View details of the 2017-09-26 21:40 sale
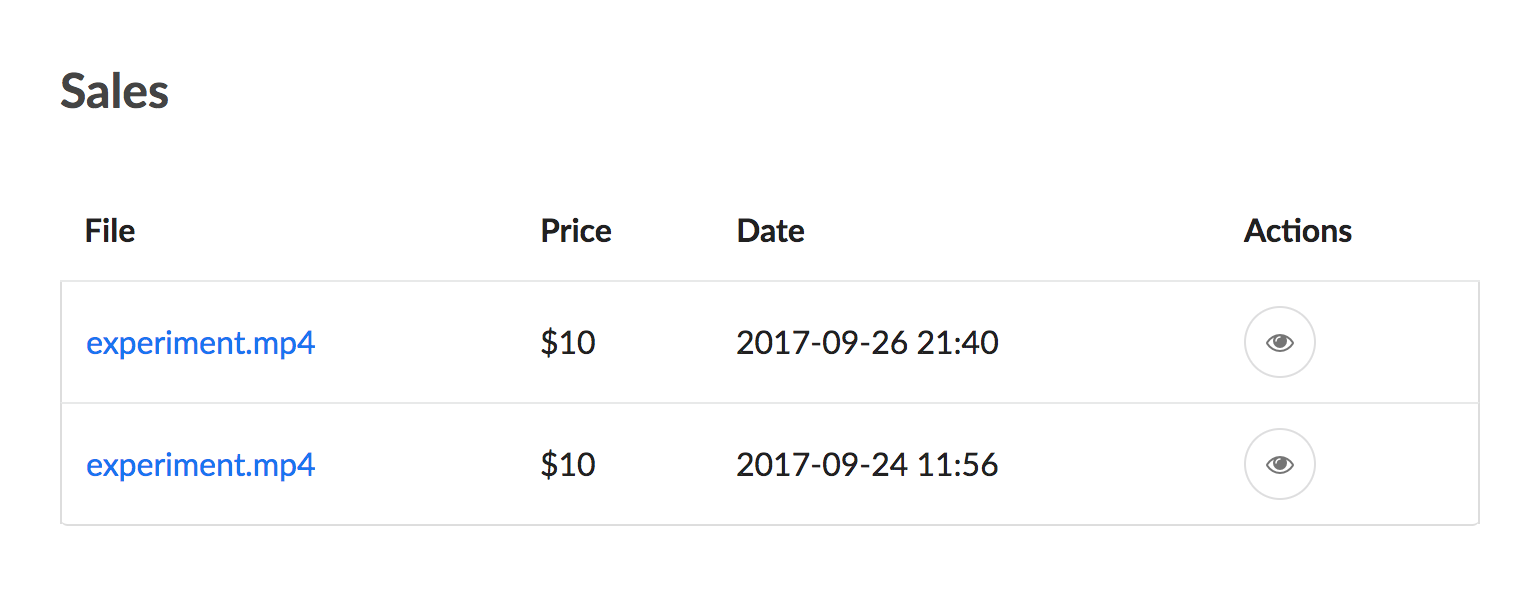This screenshot has height=612, width=1540. (x=1279, y=342)
